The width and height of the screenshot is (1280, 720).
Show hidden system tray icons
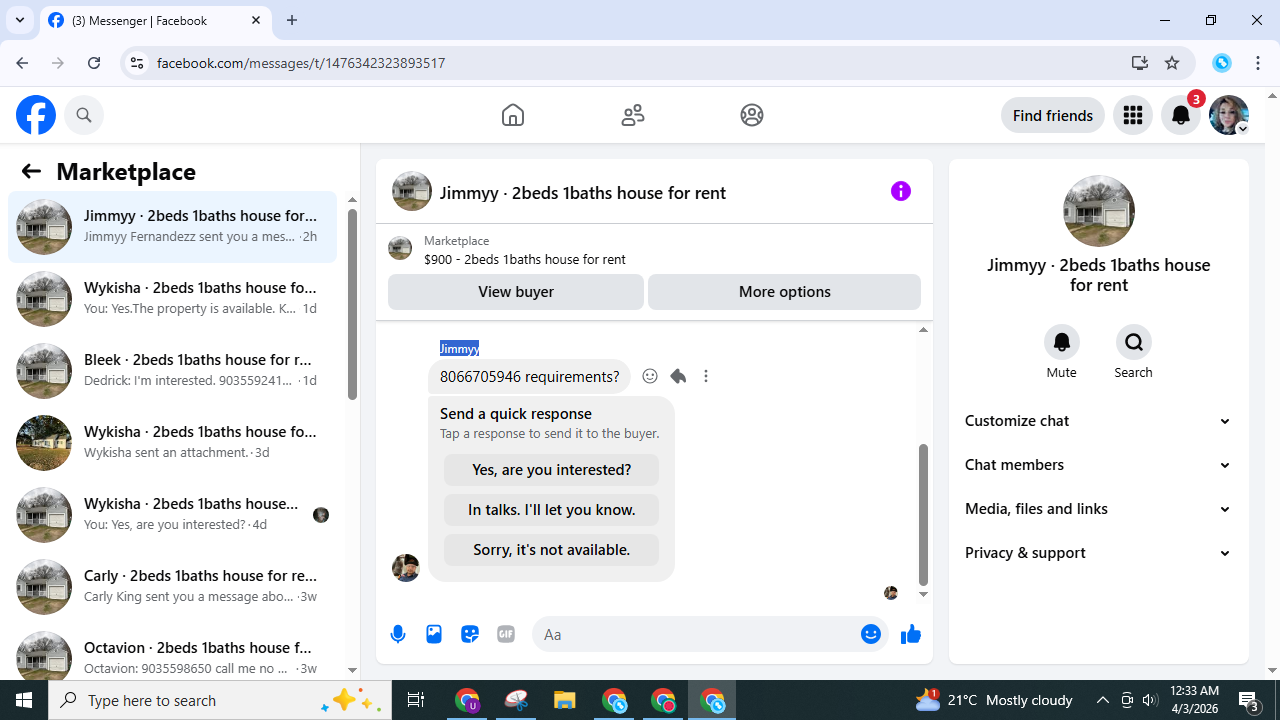pos(1102,700)
